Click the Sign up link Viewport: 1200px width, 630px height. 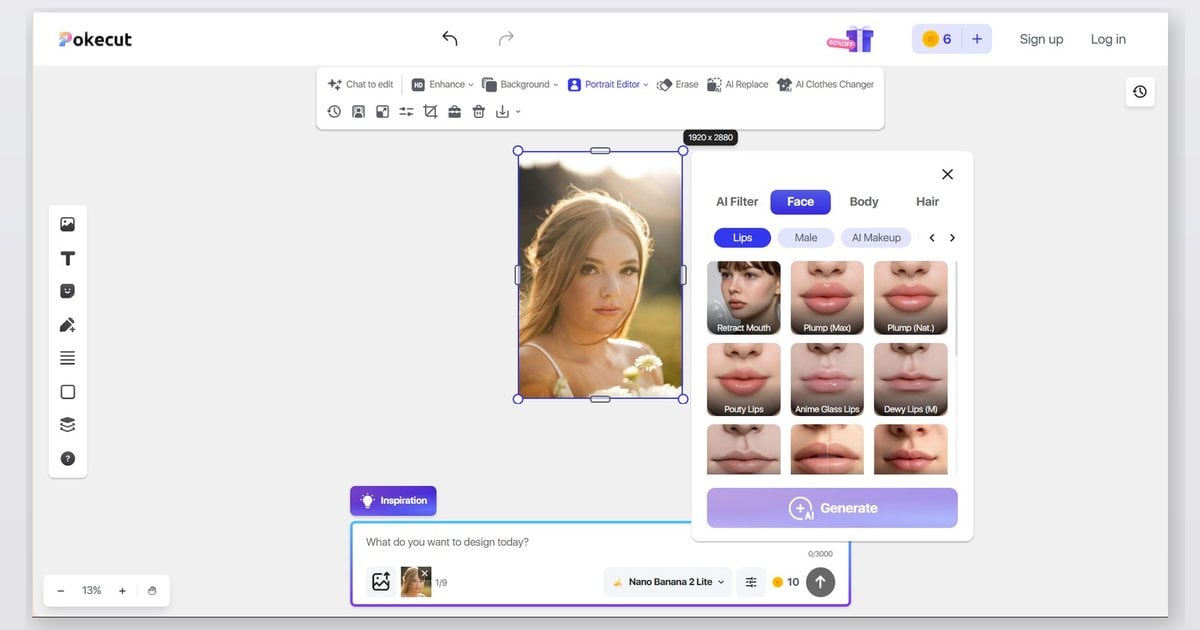point(1041,39)
